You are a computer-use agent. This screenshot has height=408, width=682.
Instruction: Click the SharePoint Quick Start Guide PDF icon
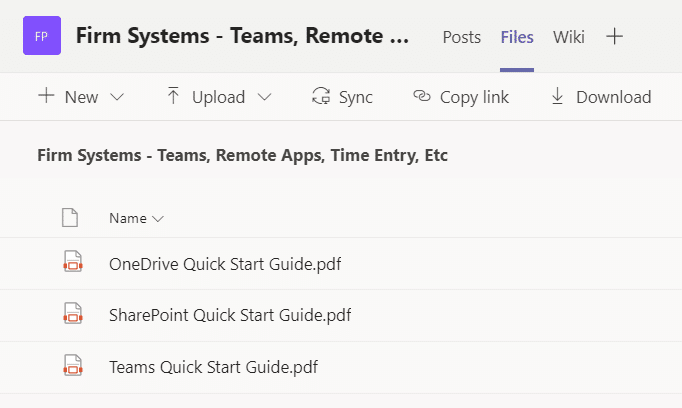click(73, 314)
